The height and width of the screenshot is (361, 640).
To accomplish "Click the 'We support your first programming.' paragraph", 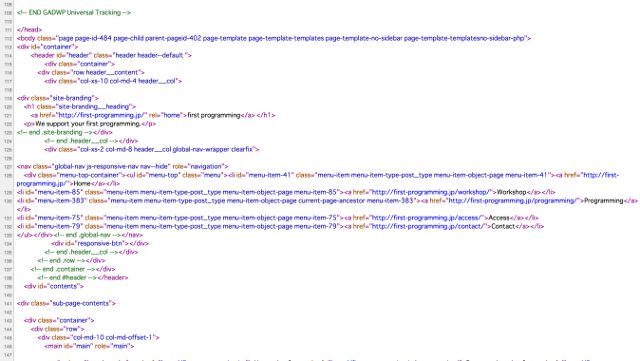I will coord(90,124).
